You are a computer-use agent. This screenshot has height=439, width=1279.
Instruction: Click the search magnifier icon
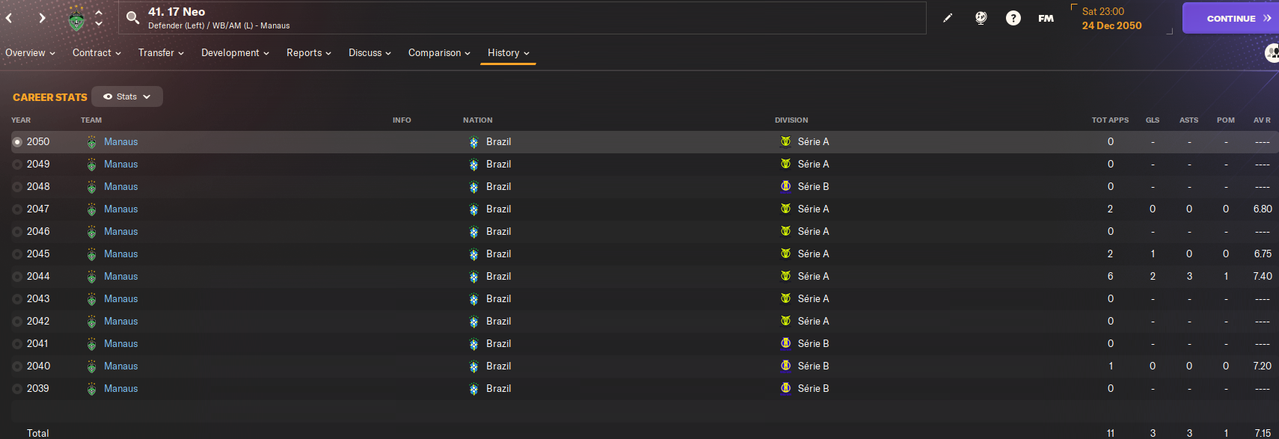132,18
